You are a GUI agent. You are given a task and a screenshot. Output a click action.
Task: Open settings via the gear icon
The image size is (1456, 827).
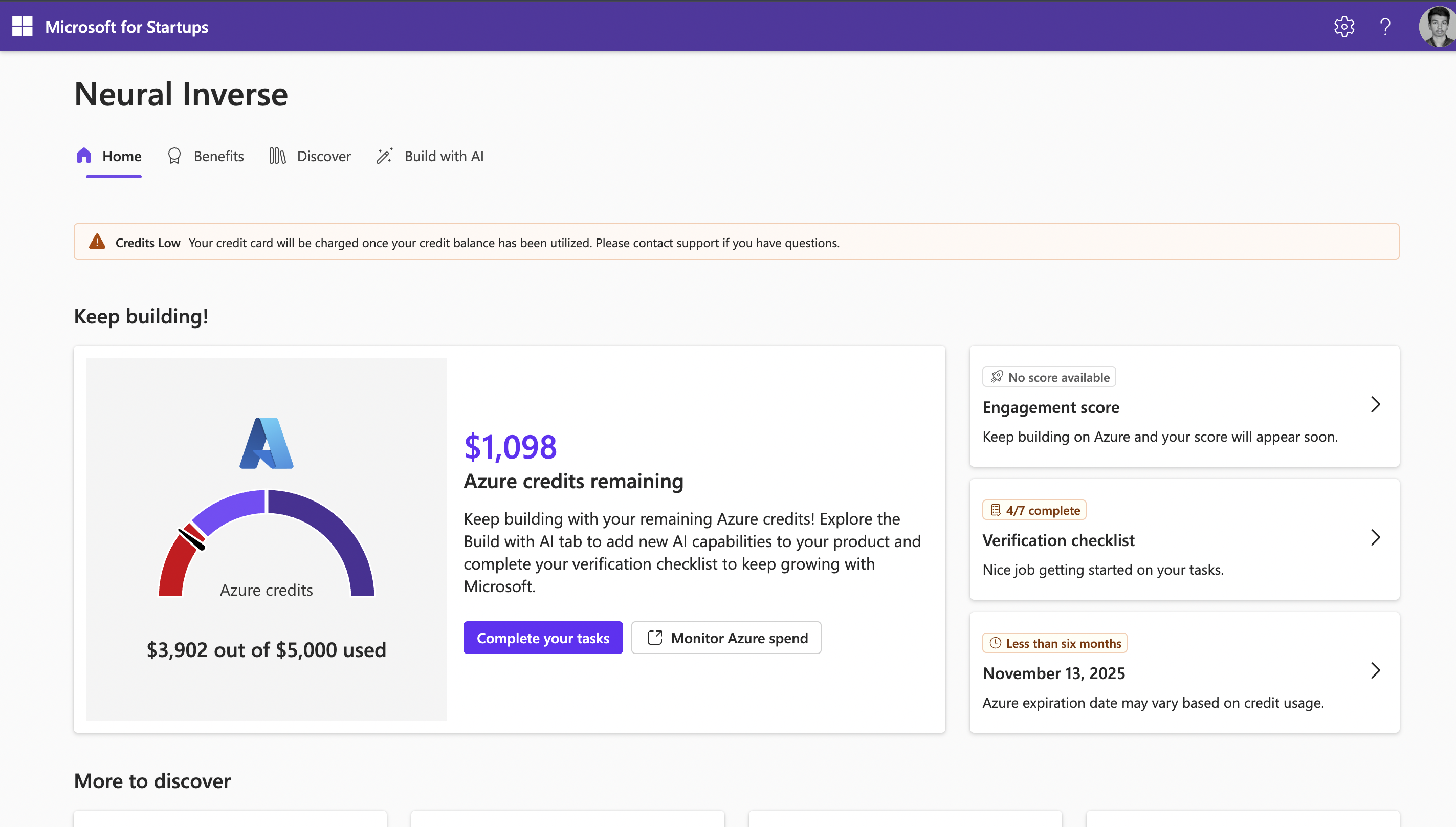click(1343, 27)
